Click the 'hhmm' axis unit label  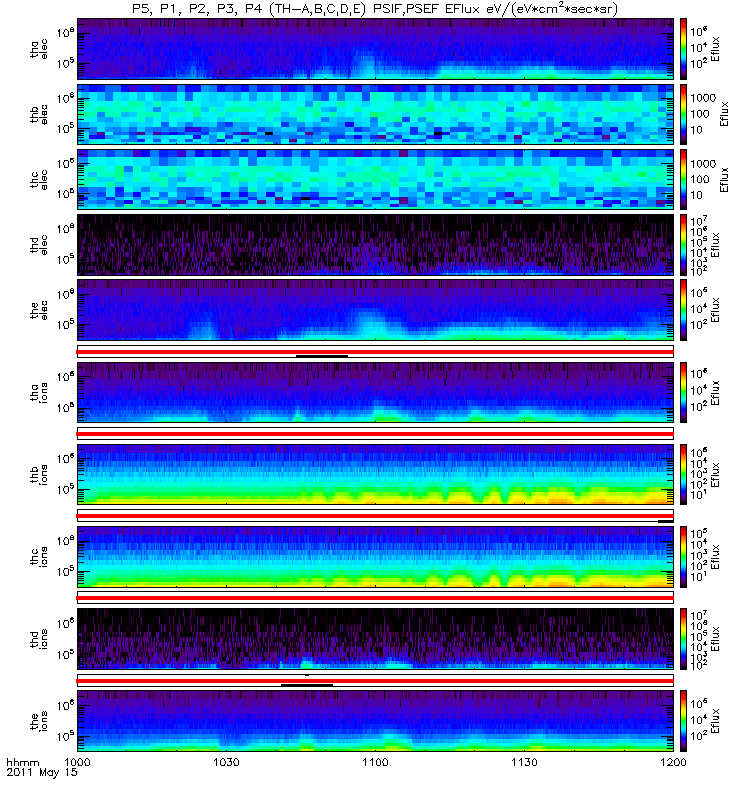click(23, 763)
